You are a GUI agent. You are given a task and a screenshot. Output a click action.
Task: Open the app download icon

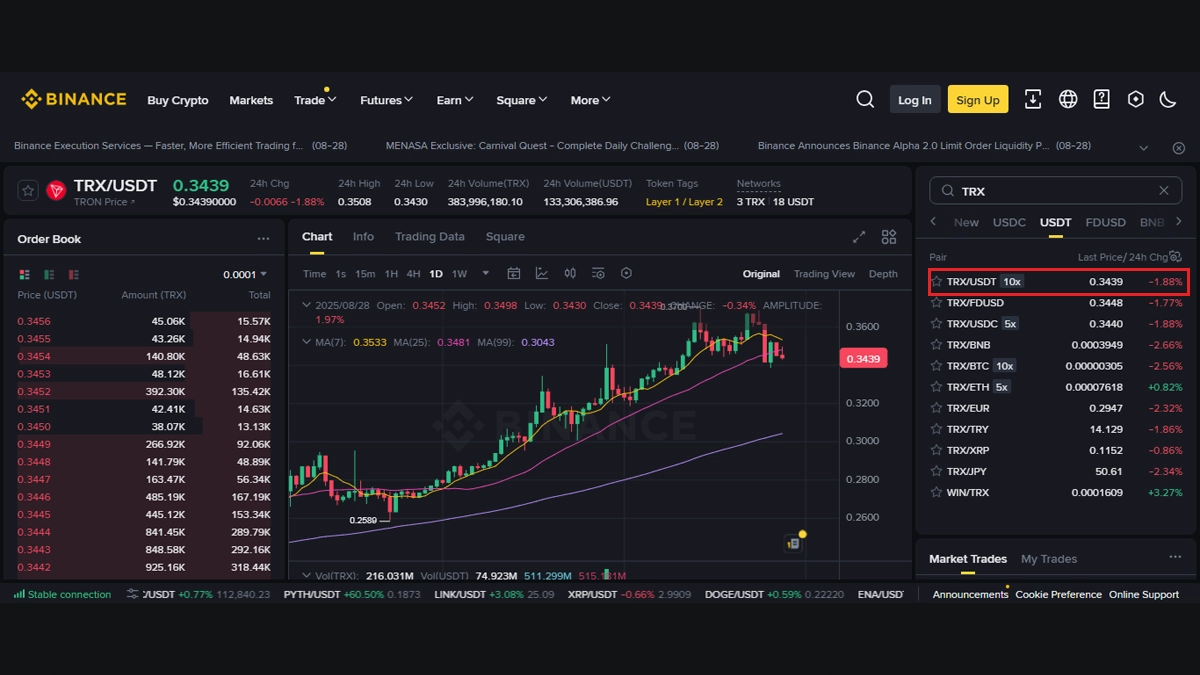[1033, 99]
